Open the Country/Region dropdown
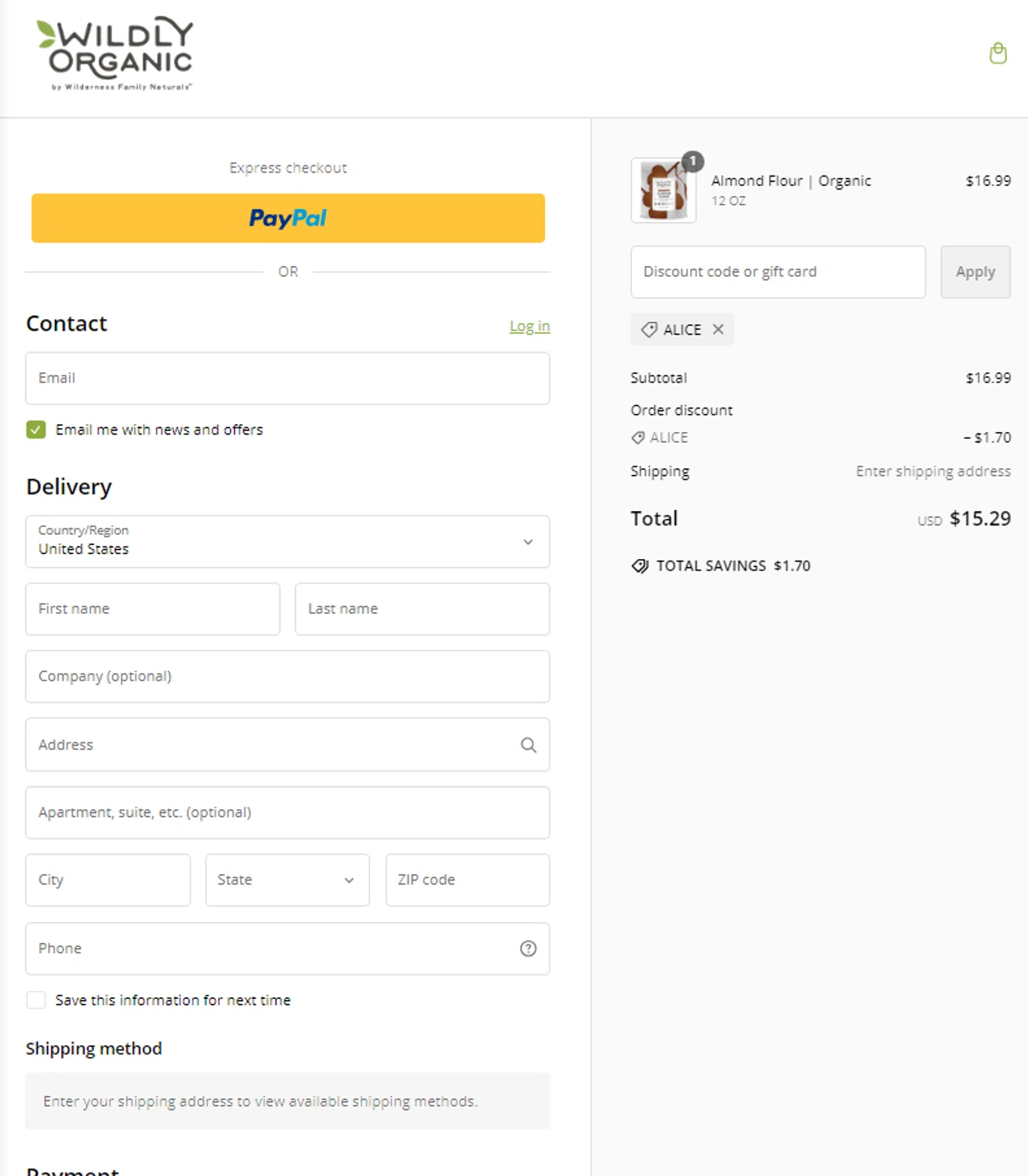The image size is (1028, 1176). point(287,542)
